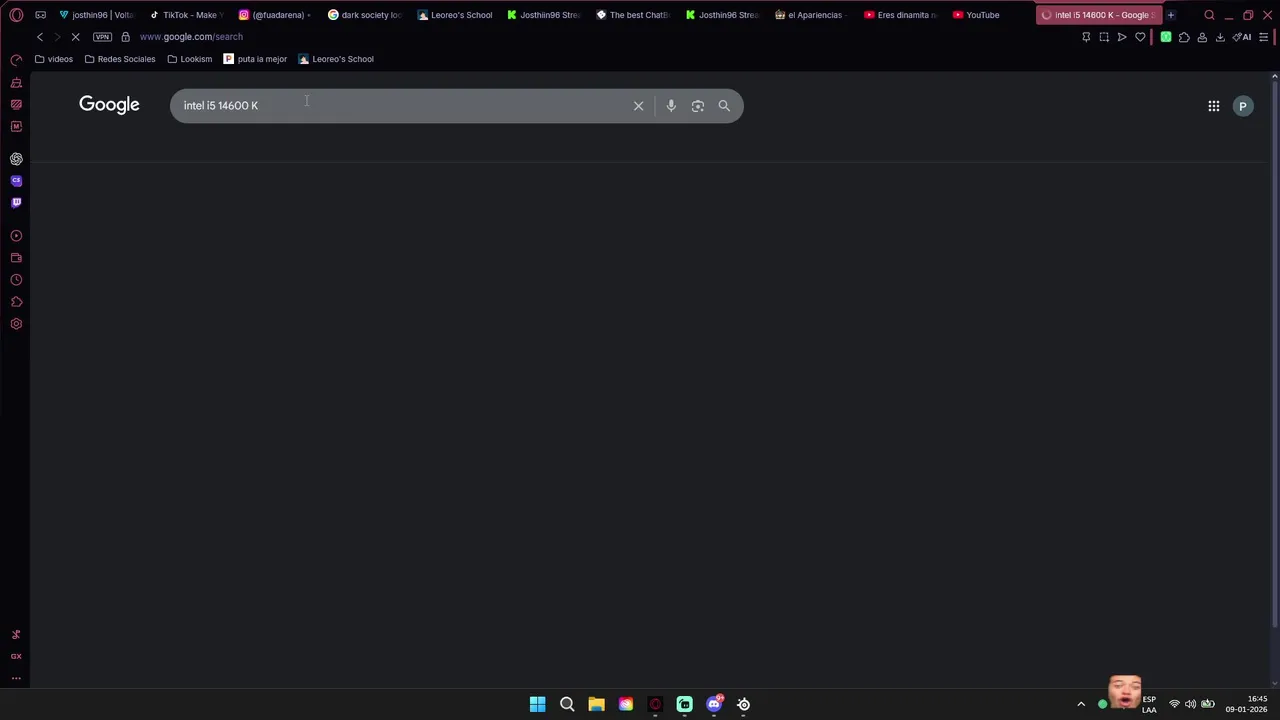The width and height of the screenshot is (1280, 720).
Task: Open the Google apps grid
Action: click(1214, 106)
